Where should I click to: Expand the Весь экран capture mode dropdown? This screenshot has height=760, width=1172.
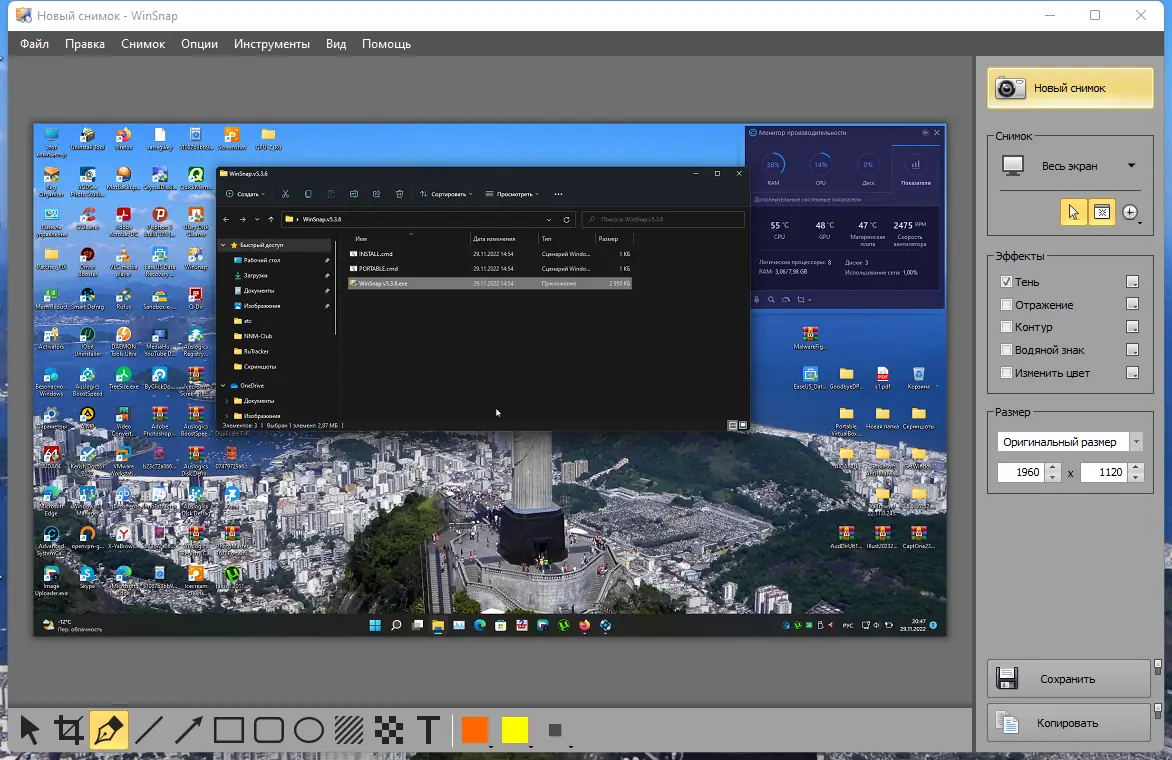click(x=1131, y=166)
